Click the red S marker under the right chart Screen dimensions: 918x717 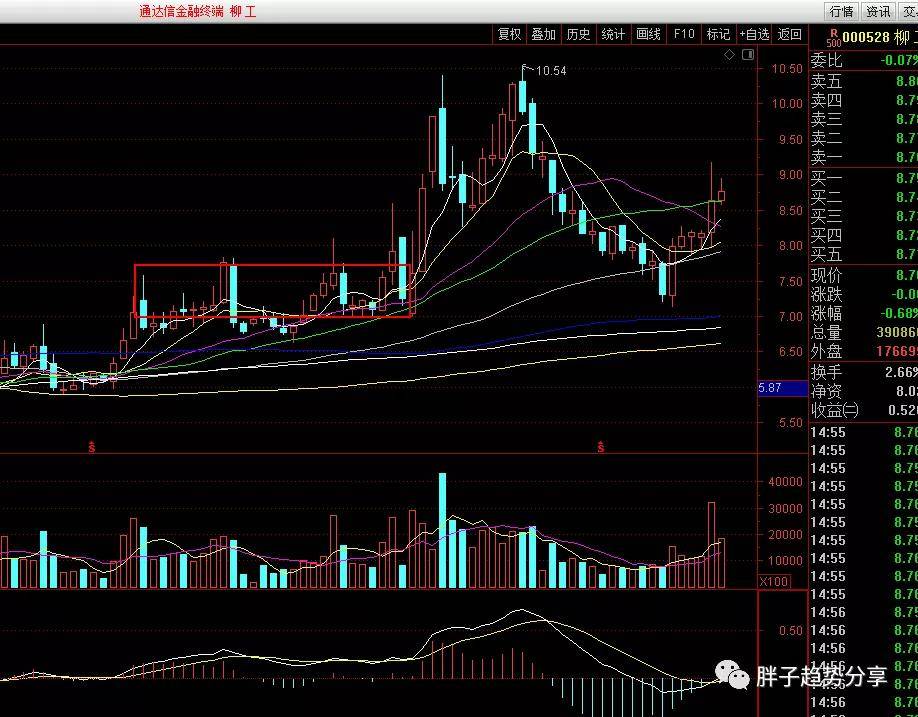[601, 447]
